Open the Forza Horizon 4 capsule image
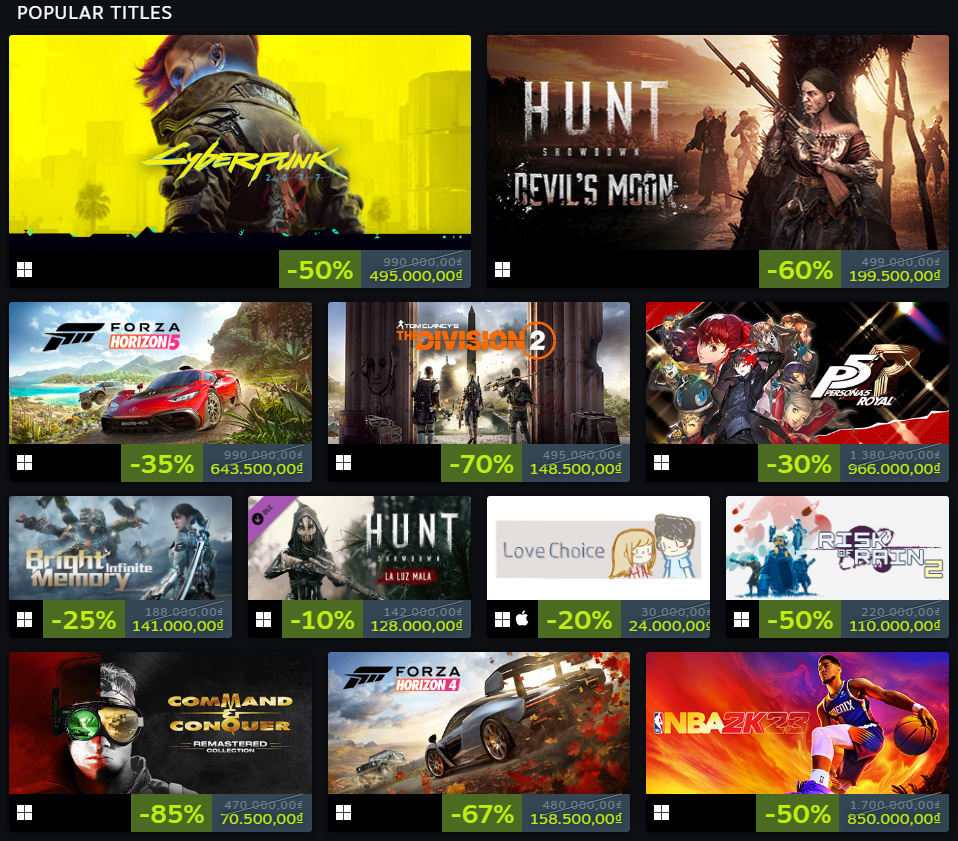Viewport: 958px width, 841px height. 478,723
